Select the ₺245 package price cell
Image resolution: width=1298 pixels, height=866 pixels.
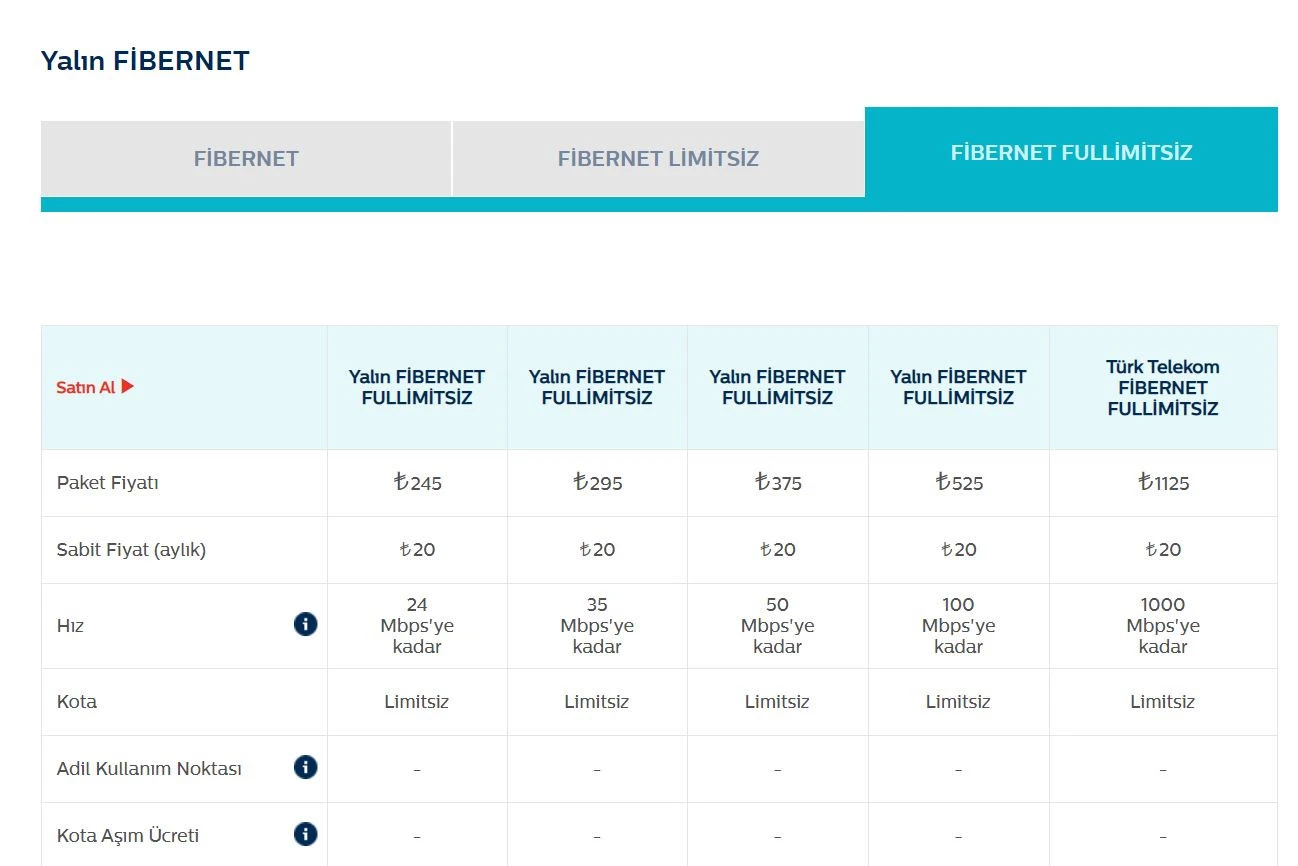417,483
